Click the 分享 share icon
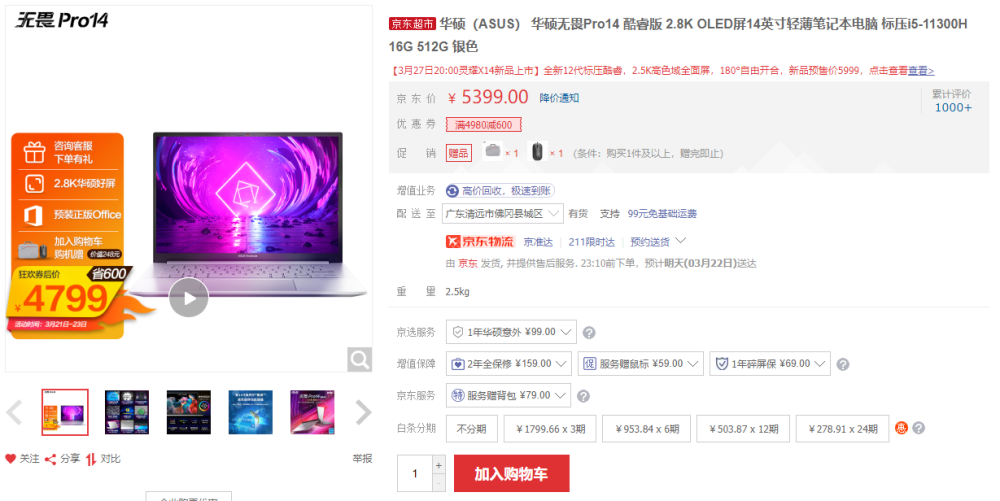 50,459
